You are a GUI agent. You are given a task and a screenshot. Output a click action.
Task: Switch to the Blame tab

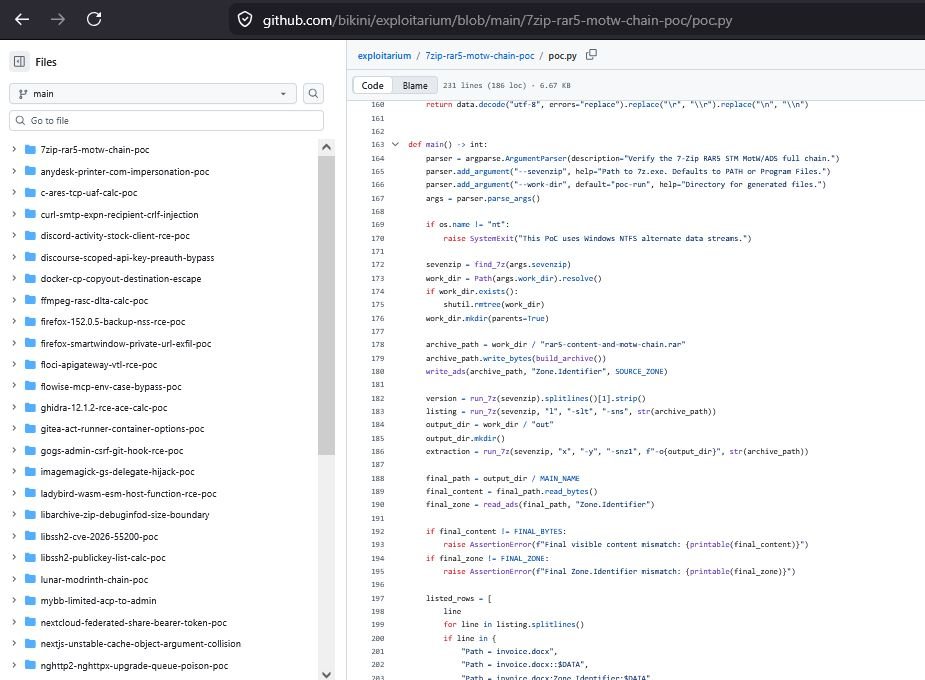[415, 86]
